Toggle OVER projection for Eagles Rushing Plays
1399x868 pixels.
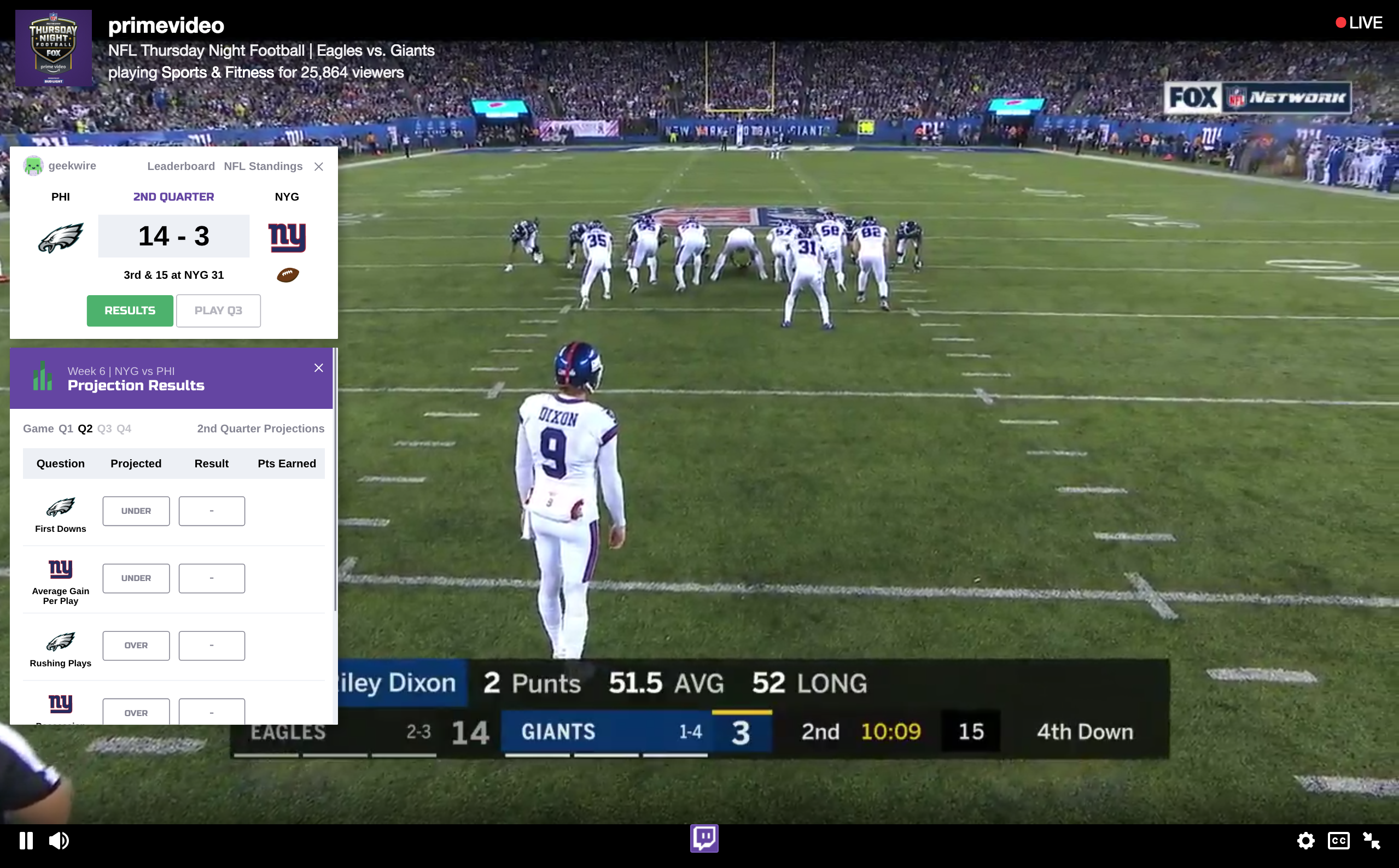(135, 645)
